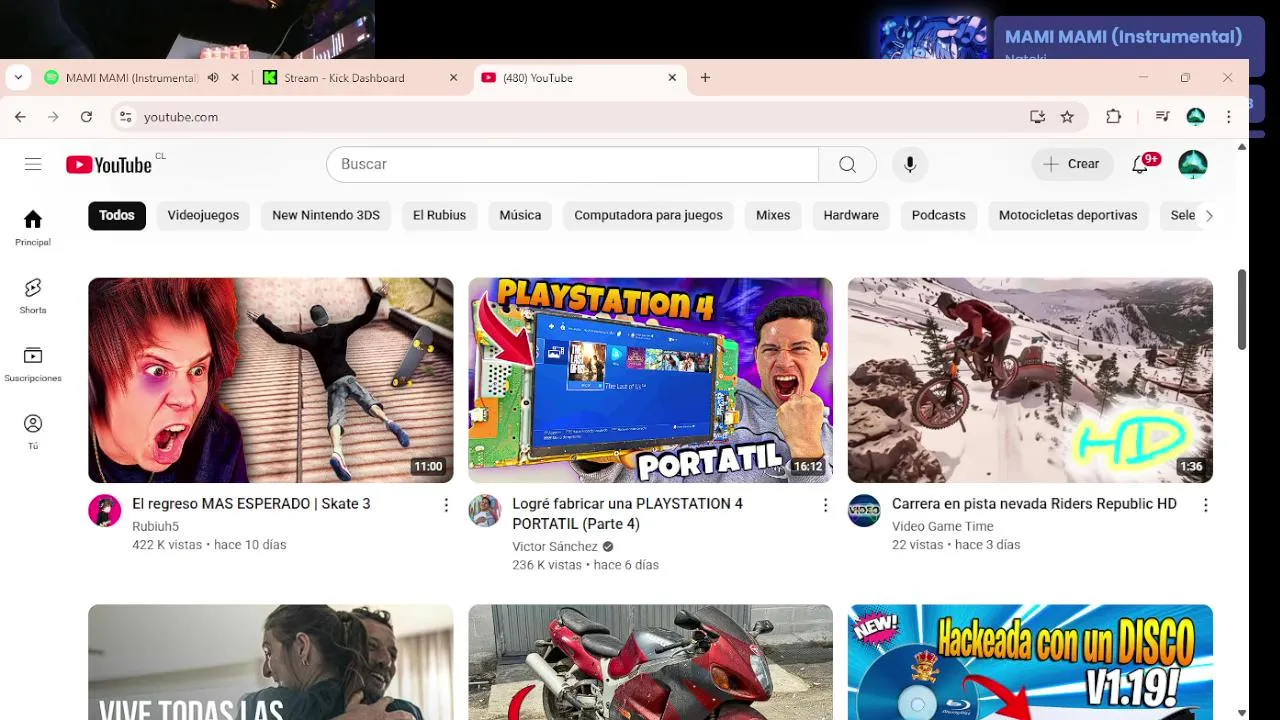
Task: Open the VIVE TODAS LAS thumbnail
Action: click(x=271, y=662)
